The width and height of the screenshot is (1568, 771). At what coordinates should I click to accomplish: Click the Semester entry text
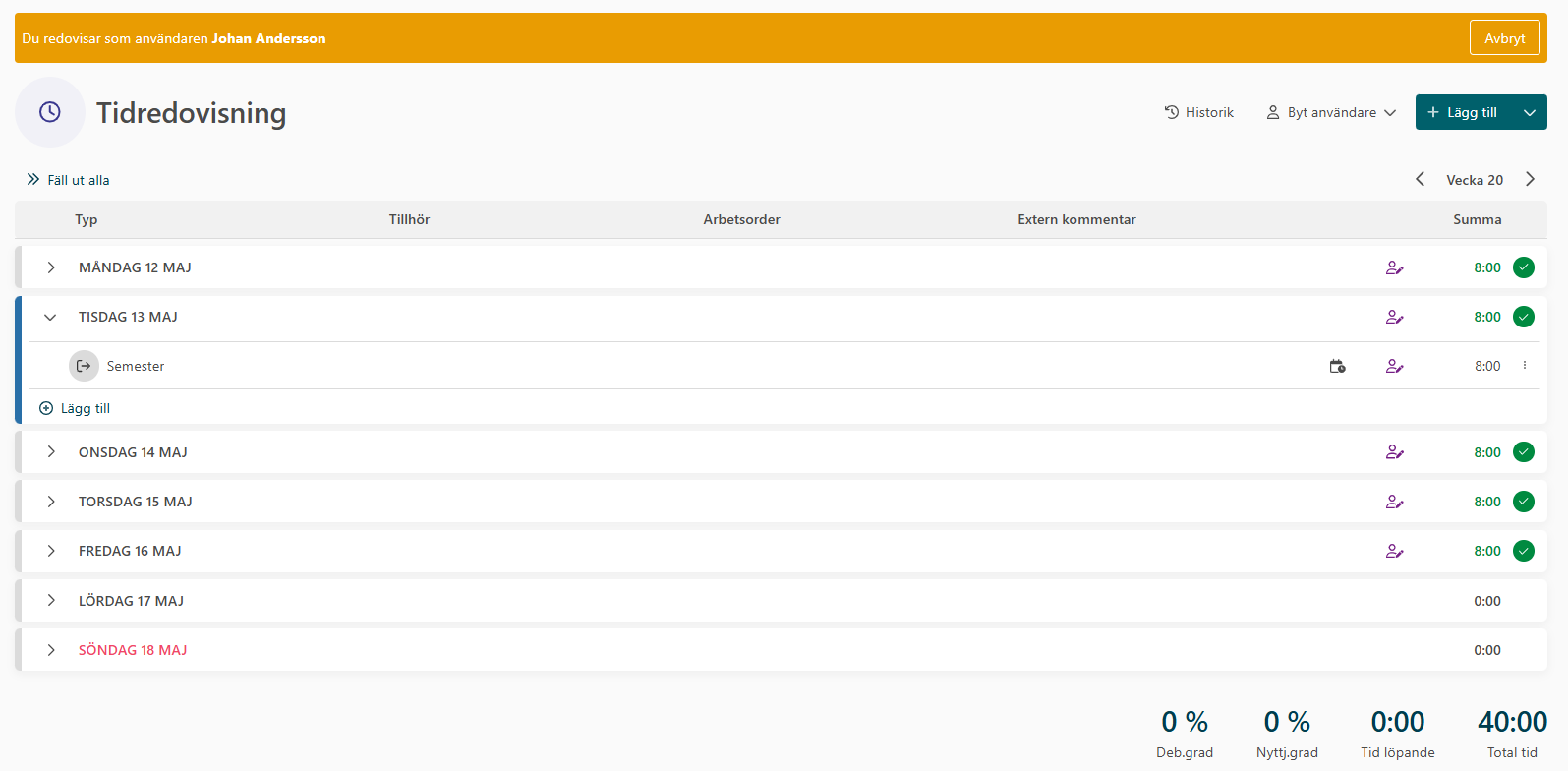(x=136, y=366)
